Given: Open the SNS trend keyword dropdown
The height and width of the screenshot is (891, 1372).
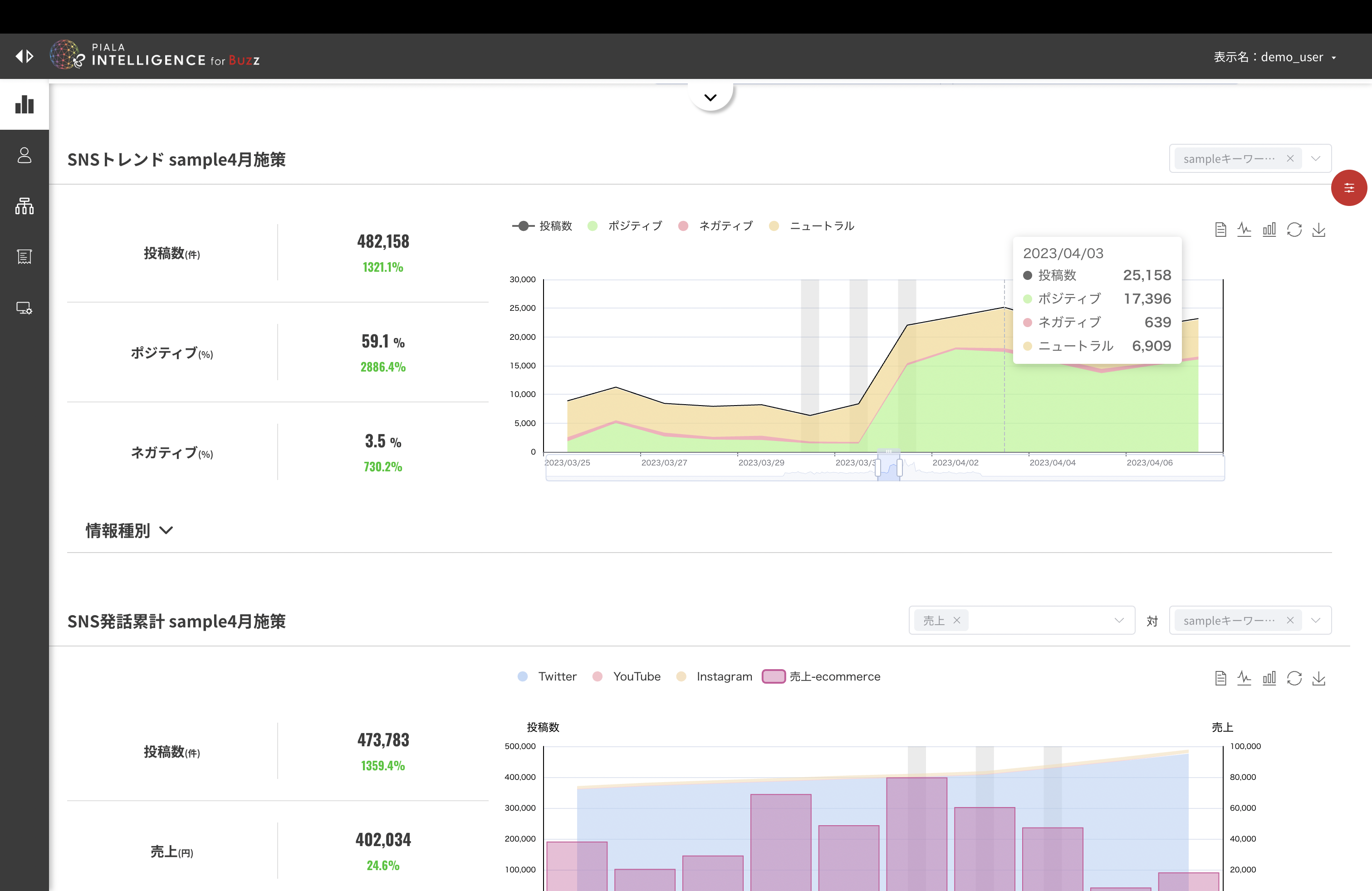Looking at the screenshot, I should (1315, 158).
